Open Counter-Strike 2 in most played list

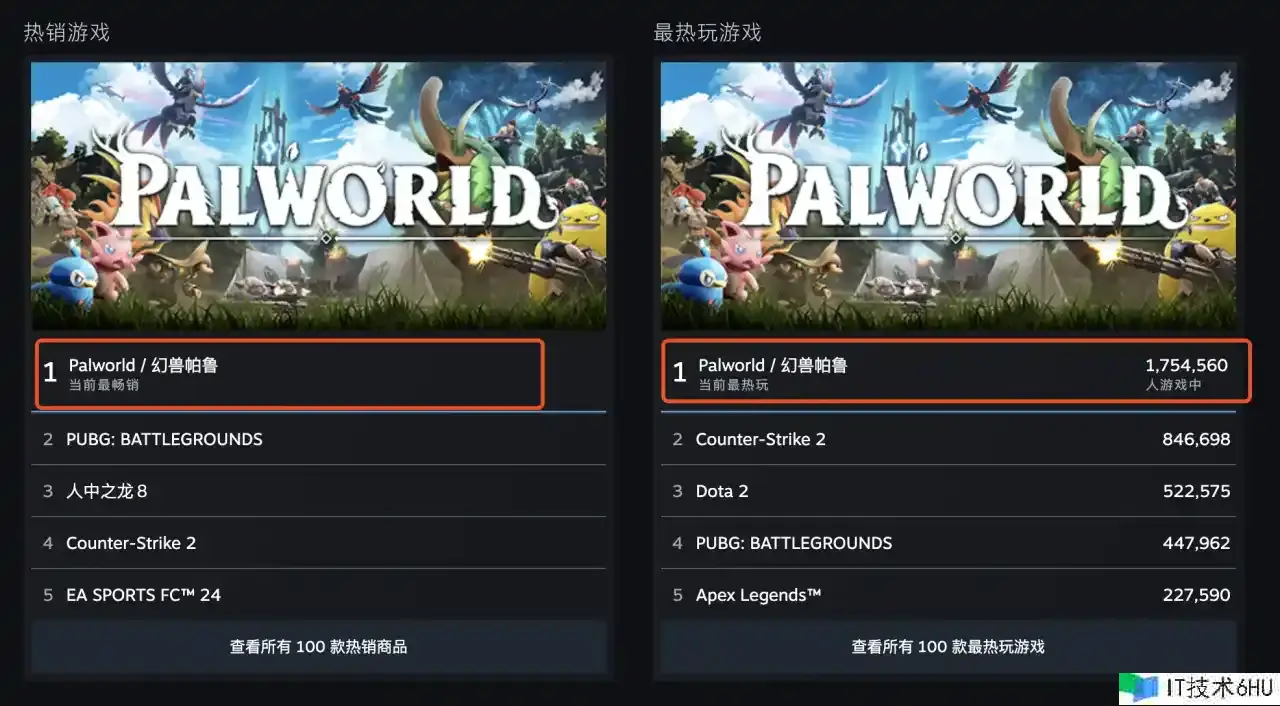(x=948, y=439)
